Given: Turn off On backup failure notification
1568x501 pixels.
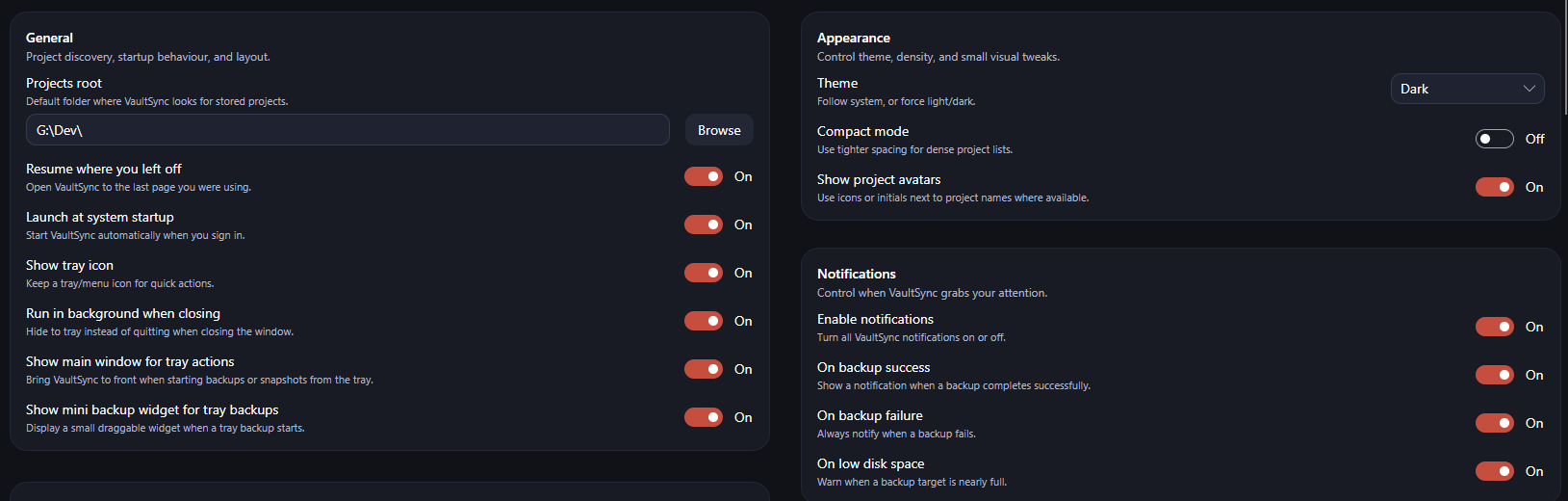Looking at the screenshot, I should (x=1494, y=423).
